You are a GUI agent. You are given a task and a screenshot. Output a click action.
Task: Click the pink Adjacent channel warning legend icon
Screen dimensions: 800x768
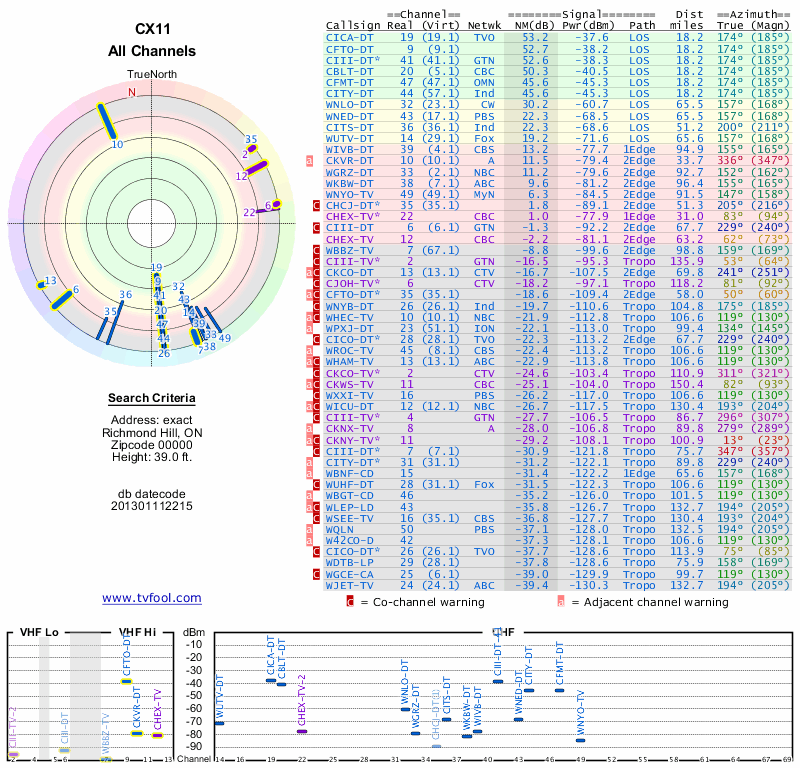tap(561, 601)
